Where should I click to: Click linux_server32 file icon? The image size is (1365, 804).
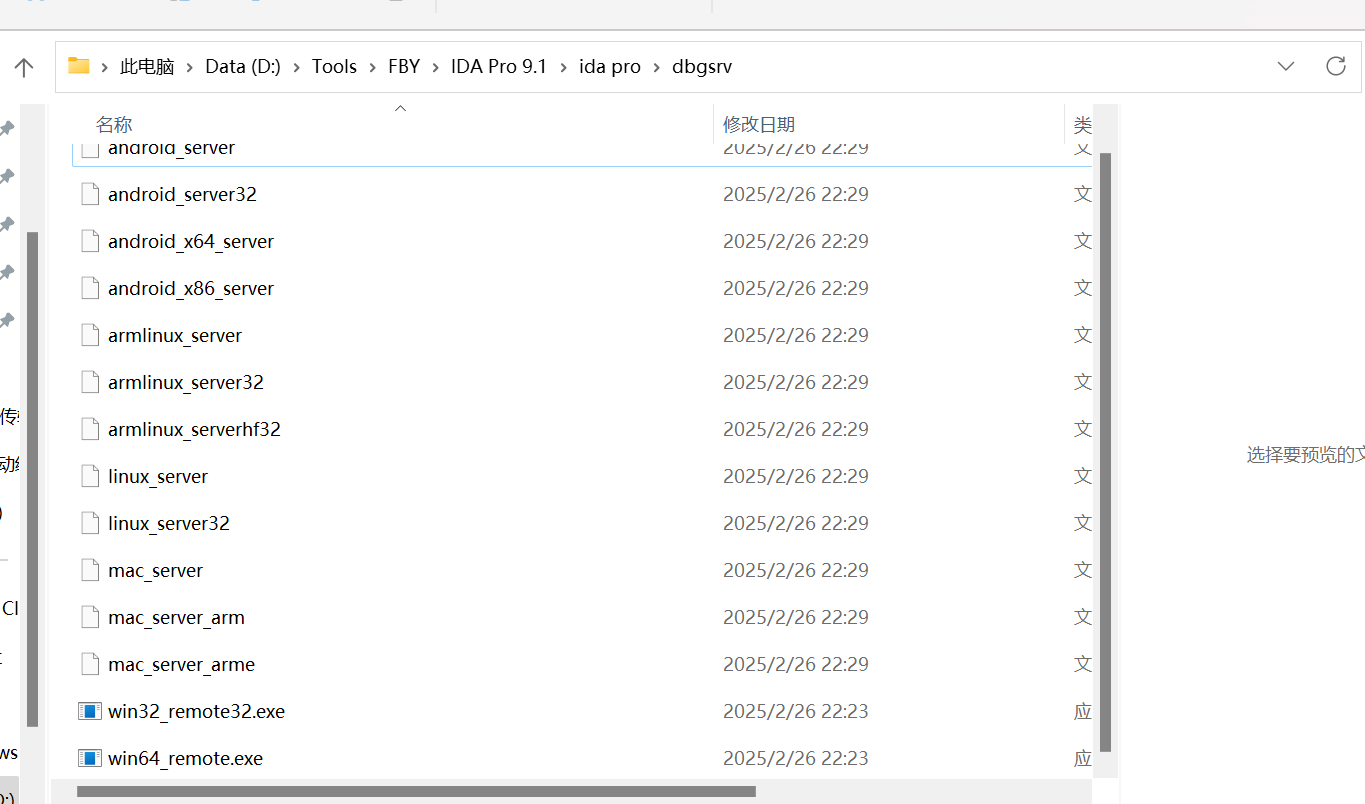pos(90,523)
